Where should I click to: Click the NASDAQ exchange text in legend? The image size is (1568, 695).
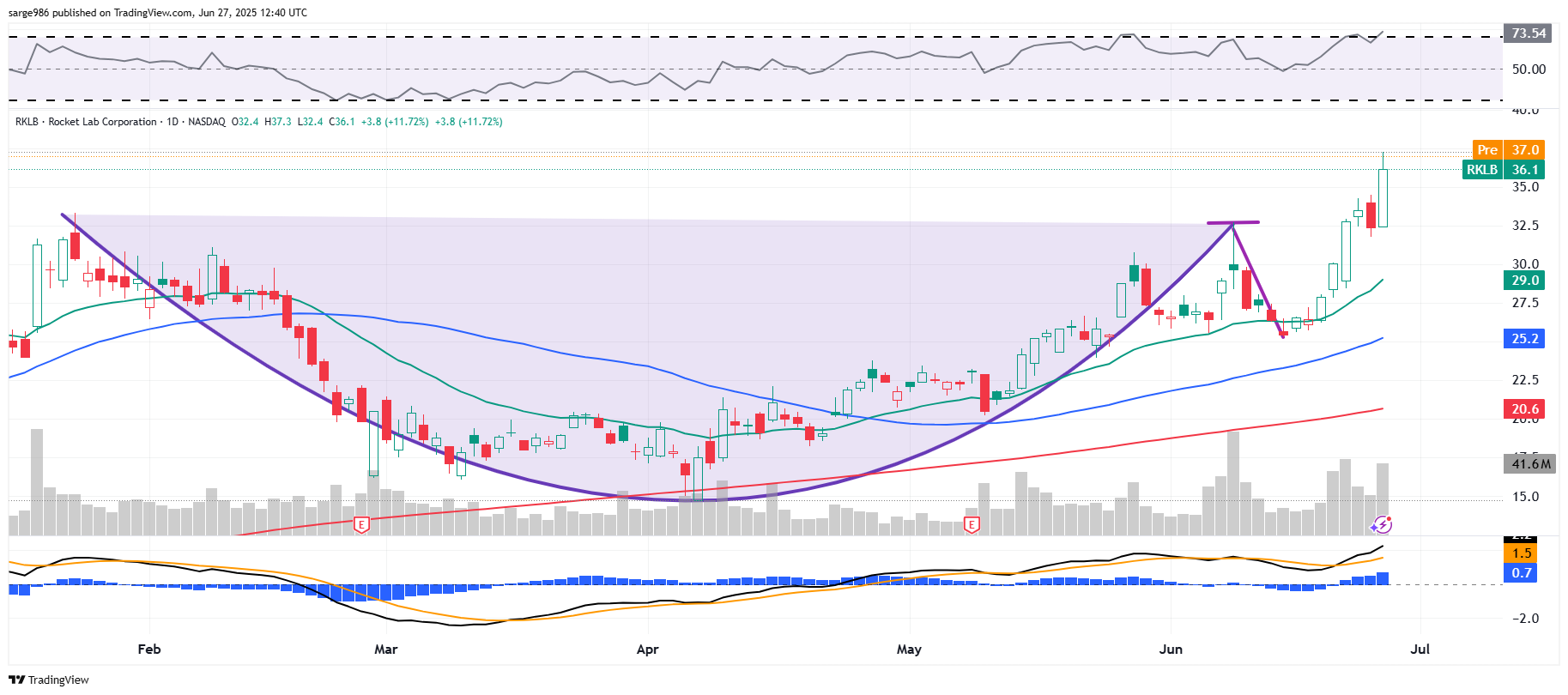click(207, 122)
